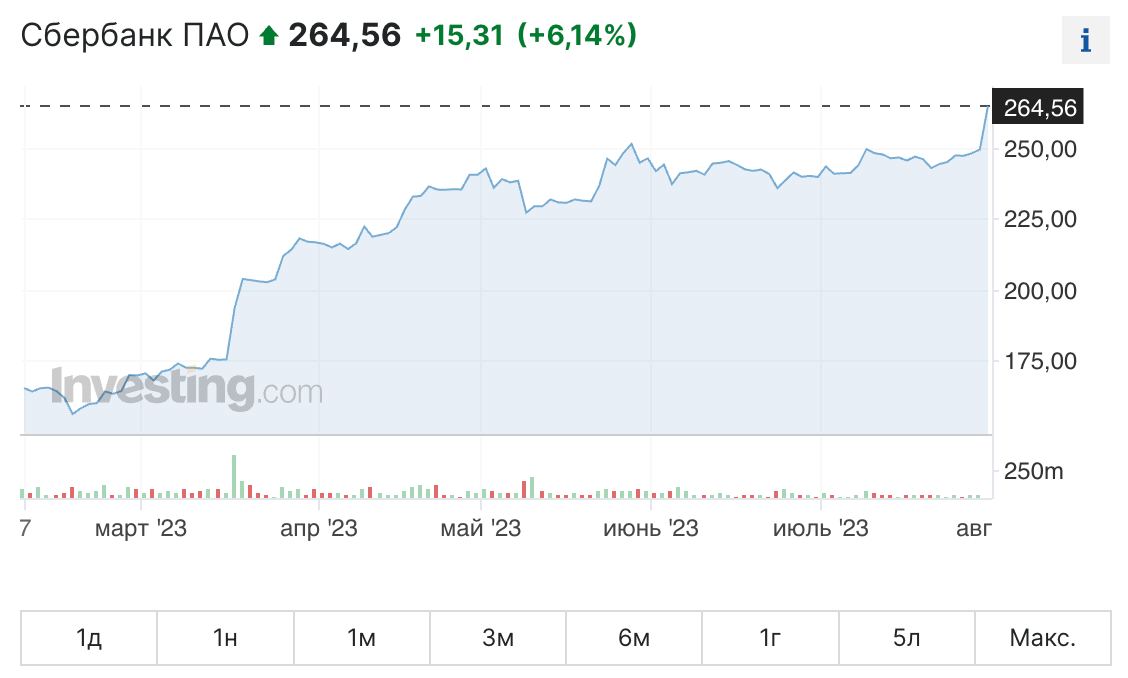Show the 5л chart period
The height and width of the screenshot is (678, 1128).
[x=906, y=638]
